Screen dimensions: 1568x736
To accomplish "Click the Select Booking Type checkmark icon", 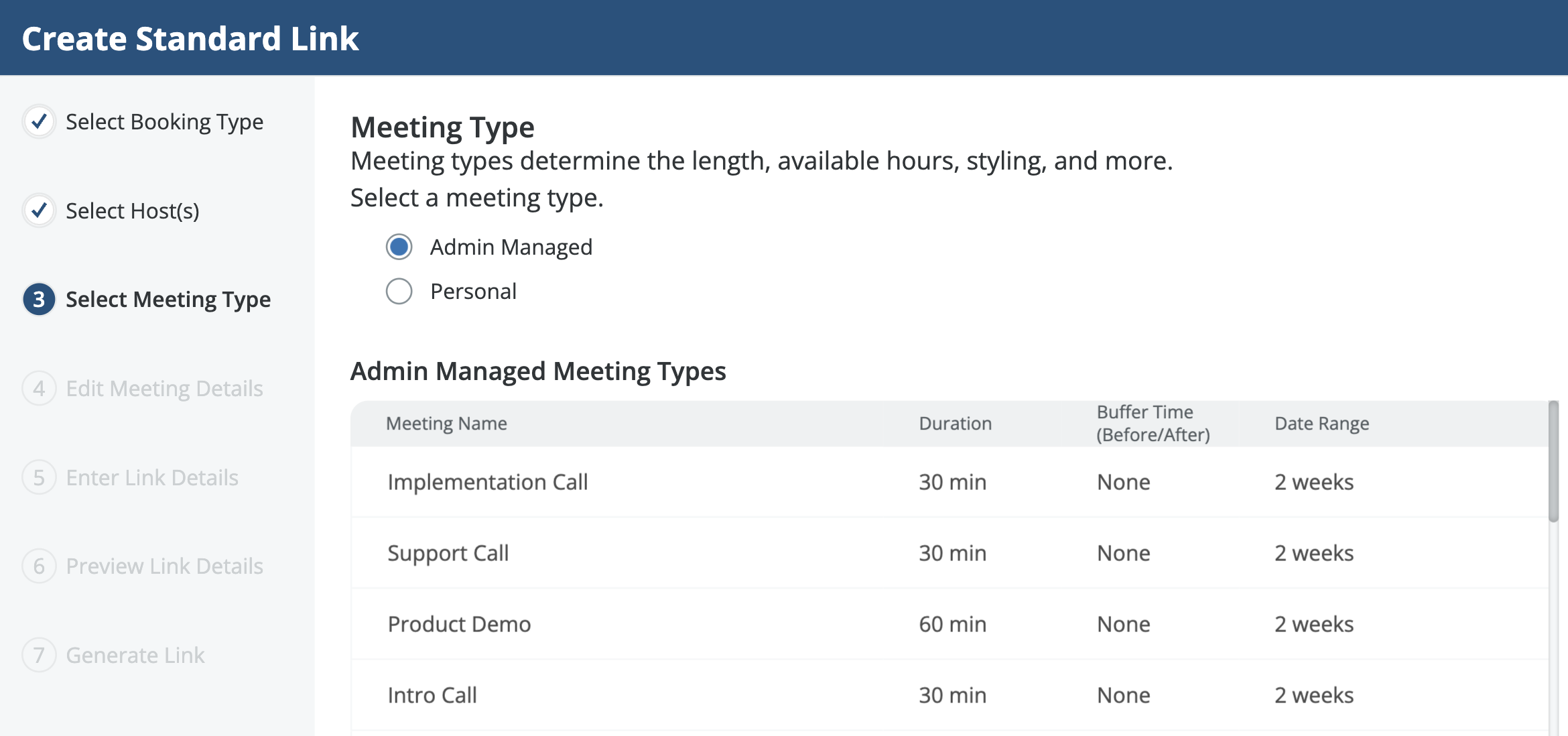I will click(x=39, y=122).
